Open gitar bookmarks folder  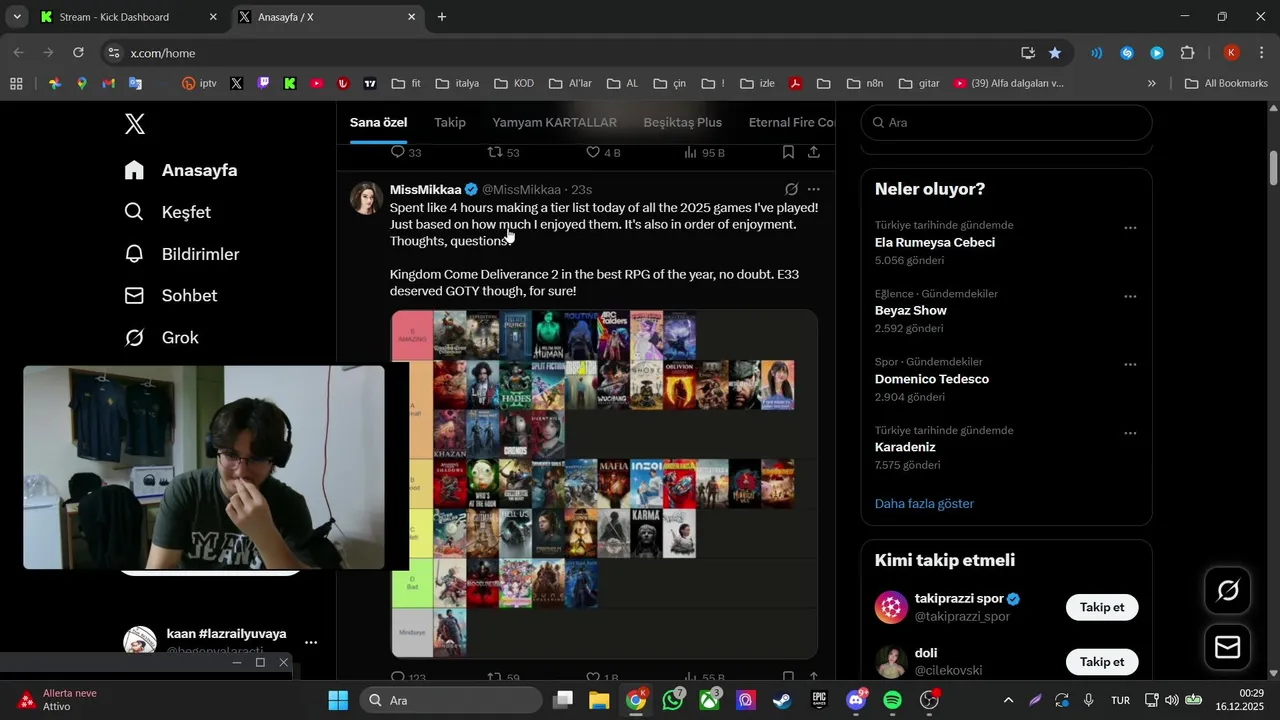click(919, 83)
